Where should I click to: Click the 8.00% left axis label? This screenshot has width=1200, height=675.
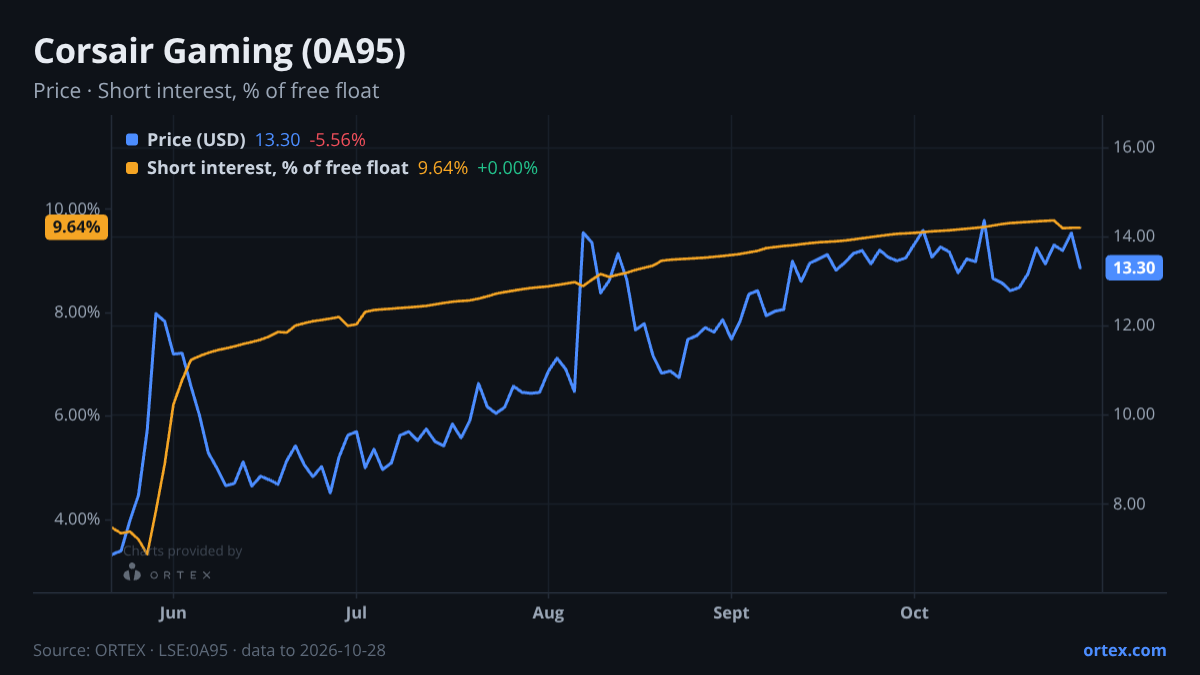click(x=76, y=312)
